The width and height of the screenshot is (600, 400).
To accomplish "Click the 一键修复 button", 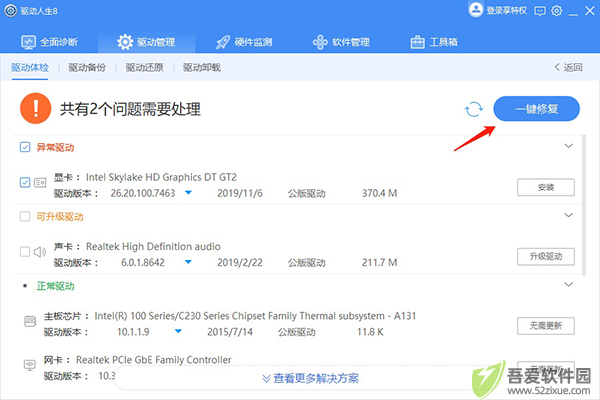I will 536,109.
